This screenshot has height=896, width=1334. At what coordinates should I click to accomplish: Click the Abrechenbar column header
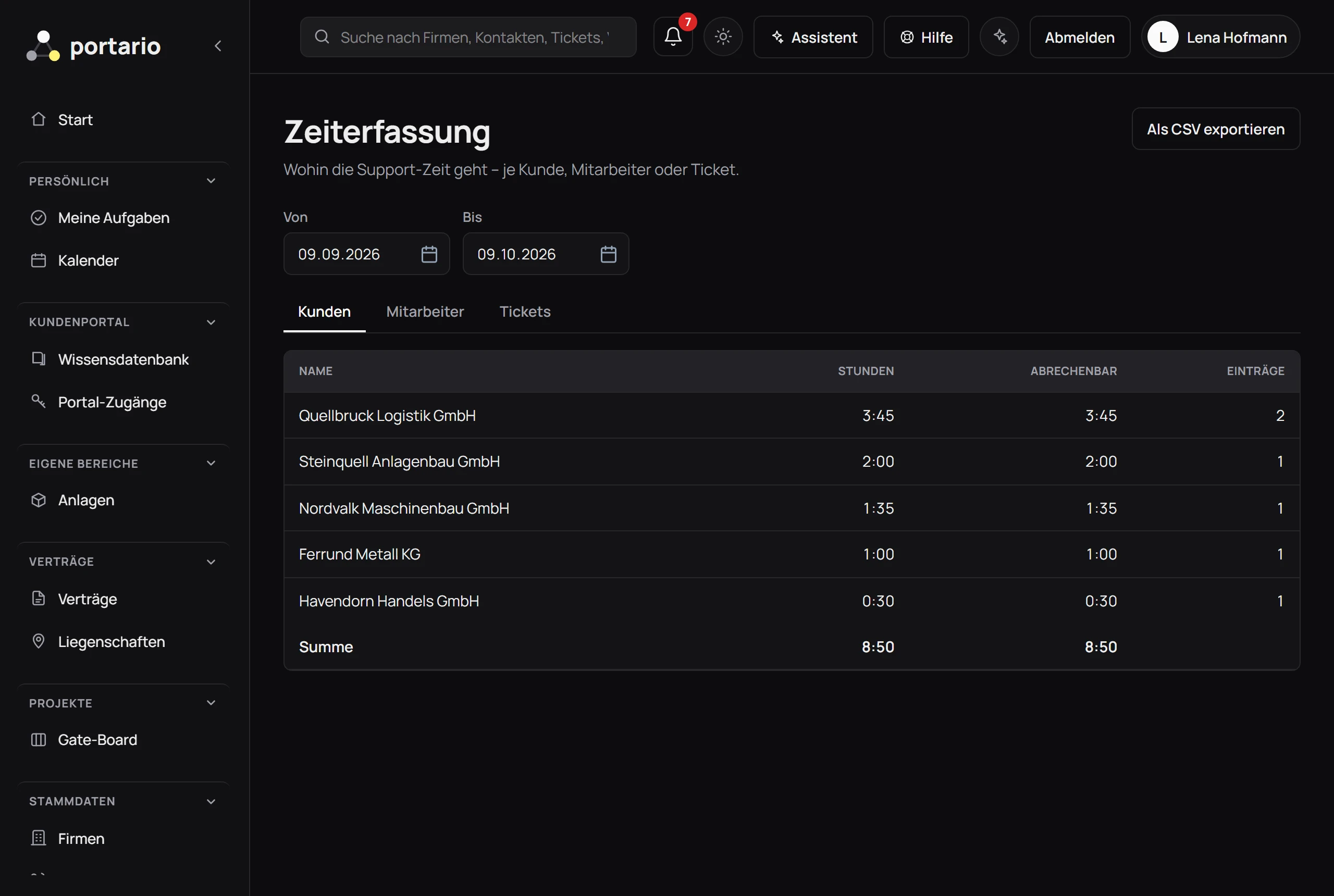[1073, 371]
